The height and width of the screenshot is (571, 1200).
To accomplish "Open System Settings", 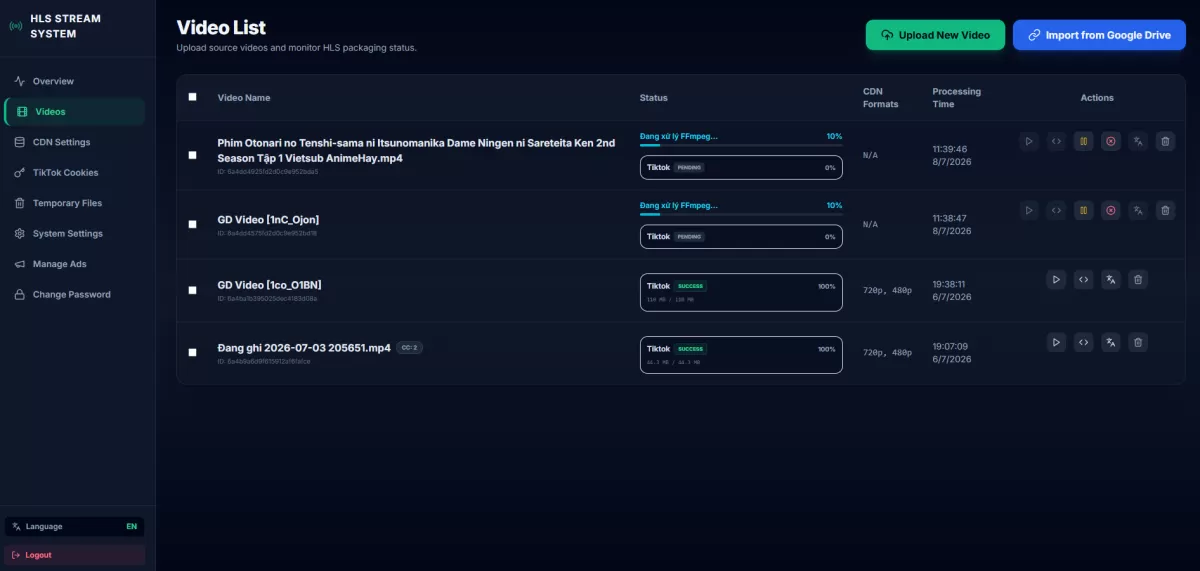I will (75, 234).
